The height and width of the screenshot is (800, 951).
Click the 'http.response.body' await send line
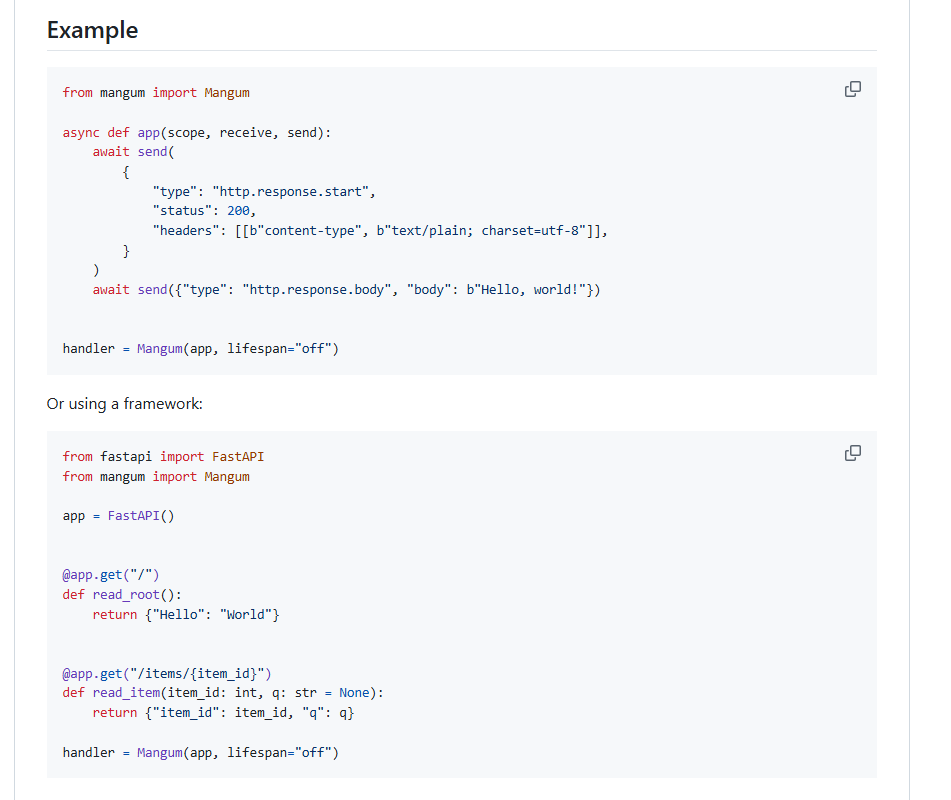click(346, 290)
